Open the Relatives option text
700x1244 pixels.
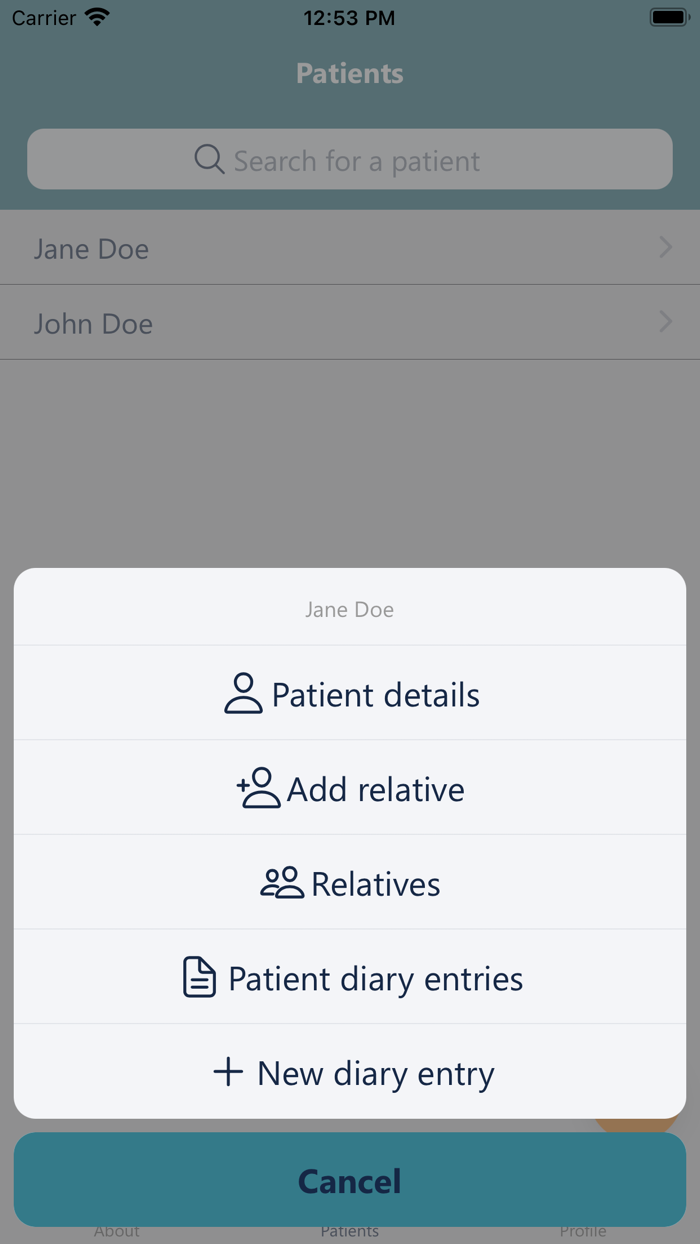[376, 884]
